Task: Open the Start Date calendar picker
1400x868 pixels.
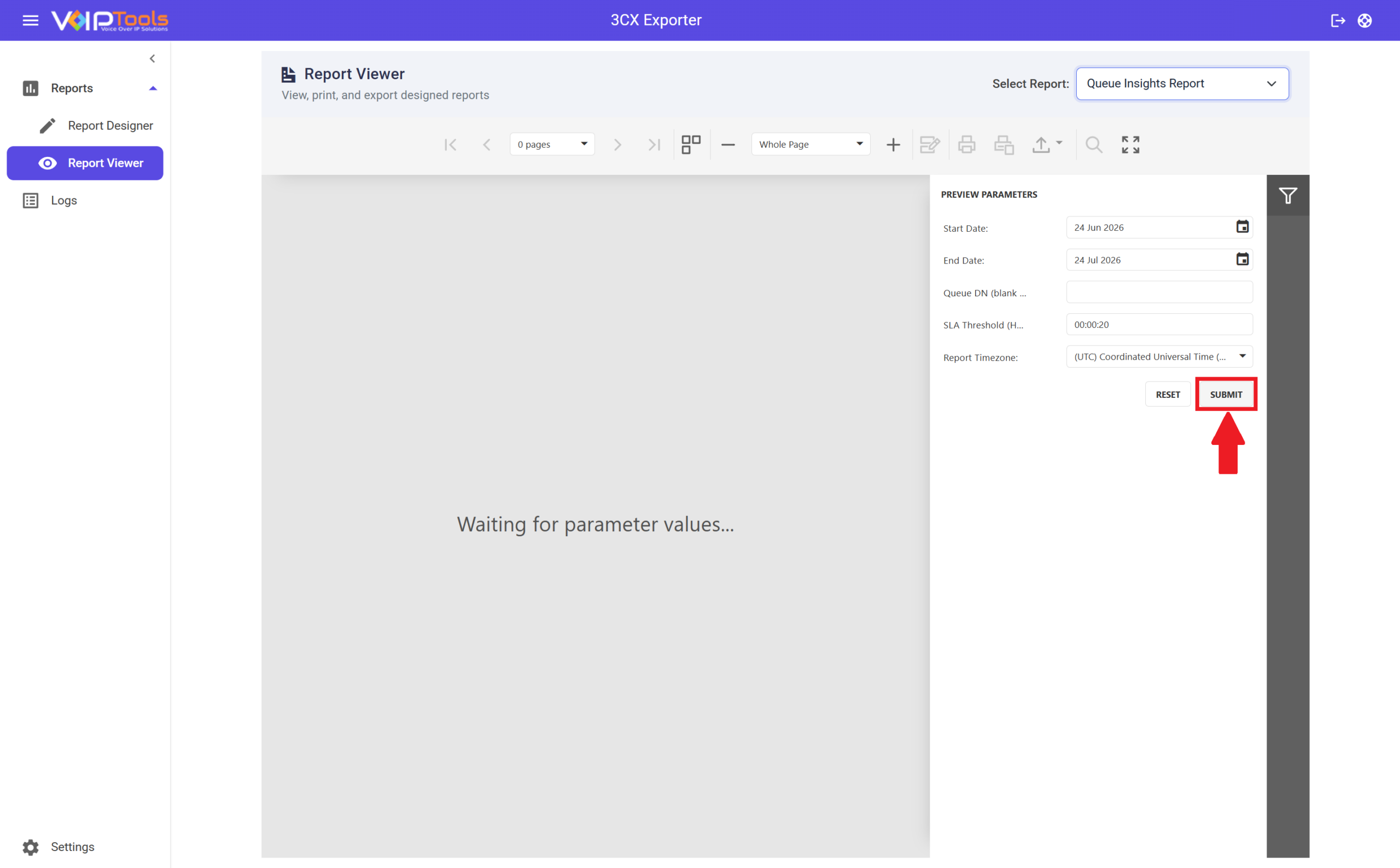Action: coord(1241,227)
